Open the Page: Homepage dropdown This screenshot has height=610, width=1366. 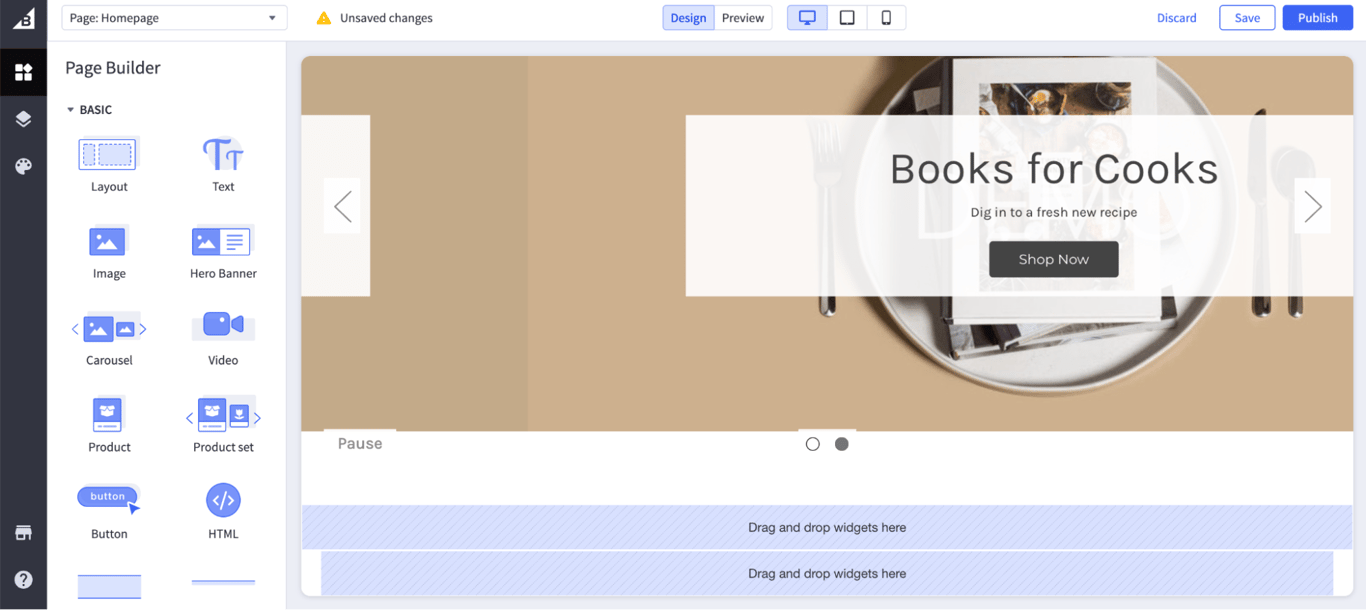click(173, 17)
